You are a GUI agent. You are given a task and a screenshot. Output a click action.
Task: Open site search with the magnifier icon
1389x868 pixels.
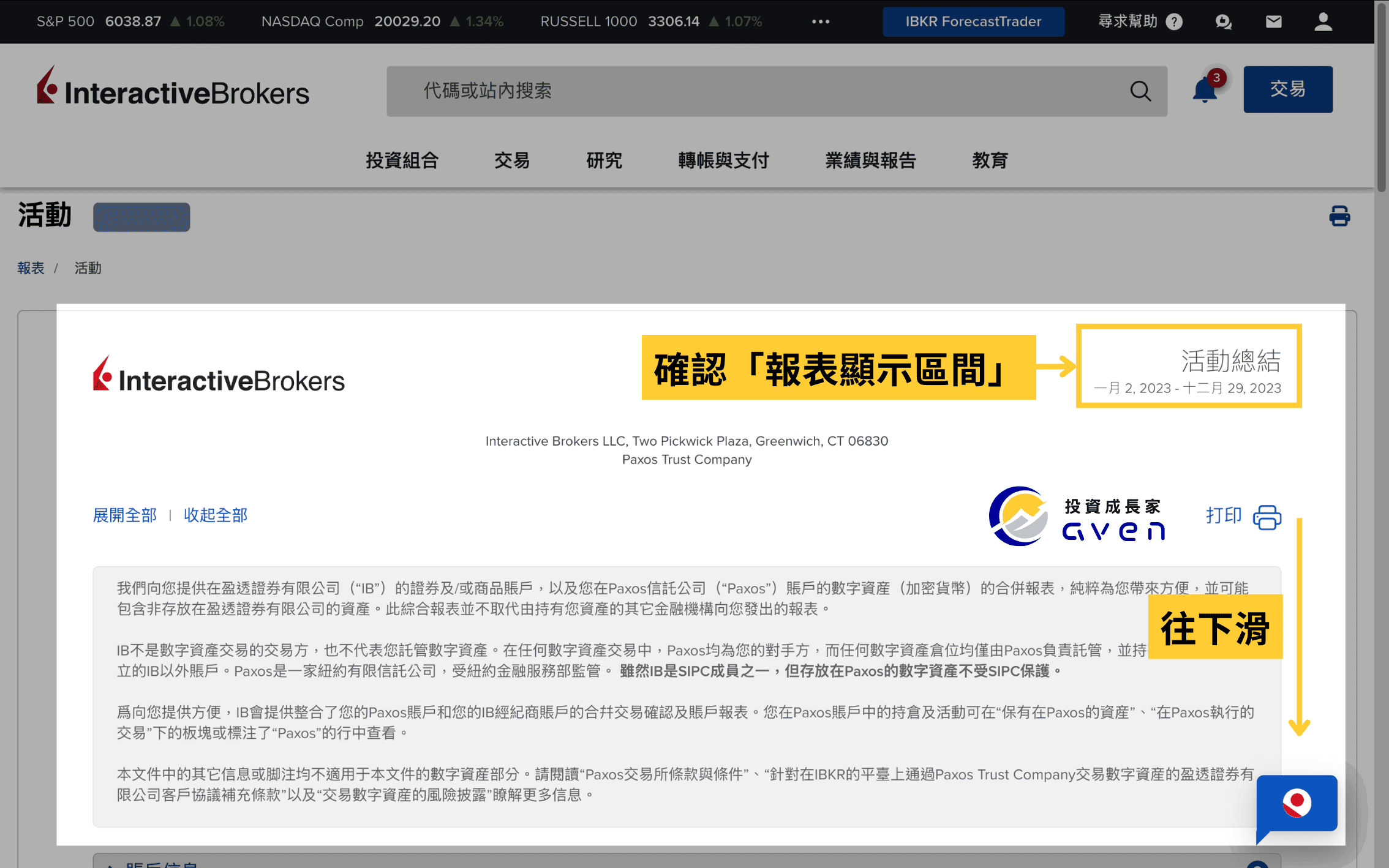(x=1140, y=91)
